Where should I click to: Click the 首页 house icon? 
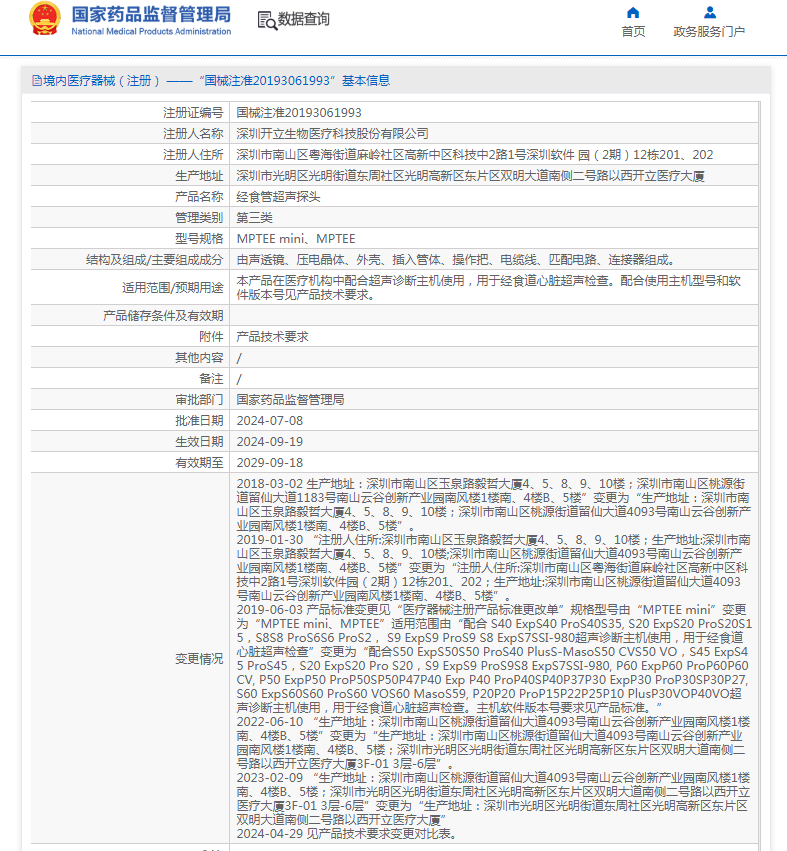point(632,13)
